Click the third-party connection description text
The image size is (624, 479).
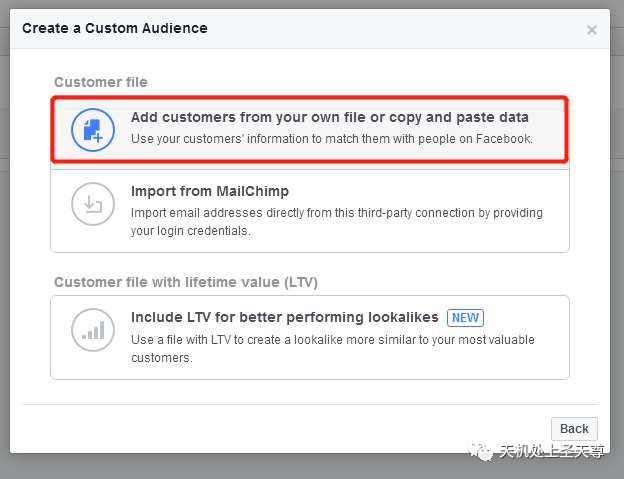pos(337,222)
